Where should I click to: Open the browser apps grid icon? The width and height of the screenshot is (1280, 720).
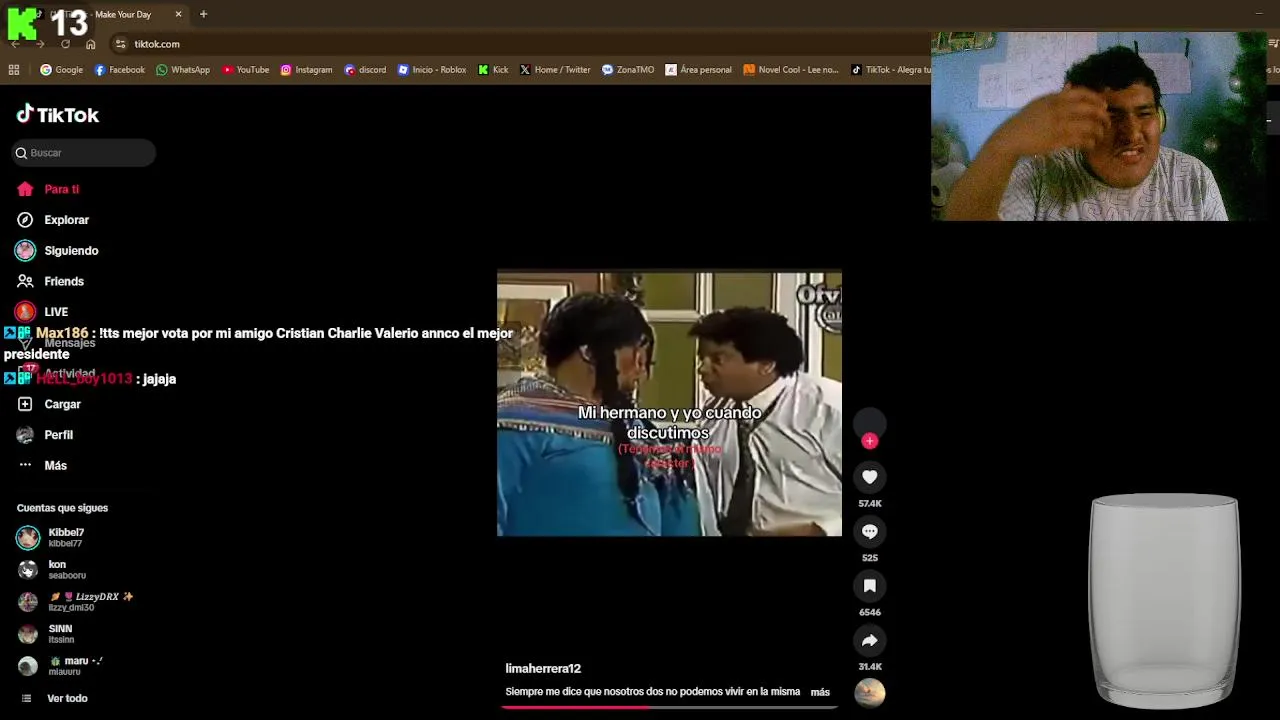(14, 70)
